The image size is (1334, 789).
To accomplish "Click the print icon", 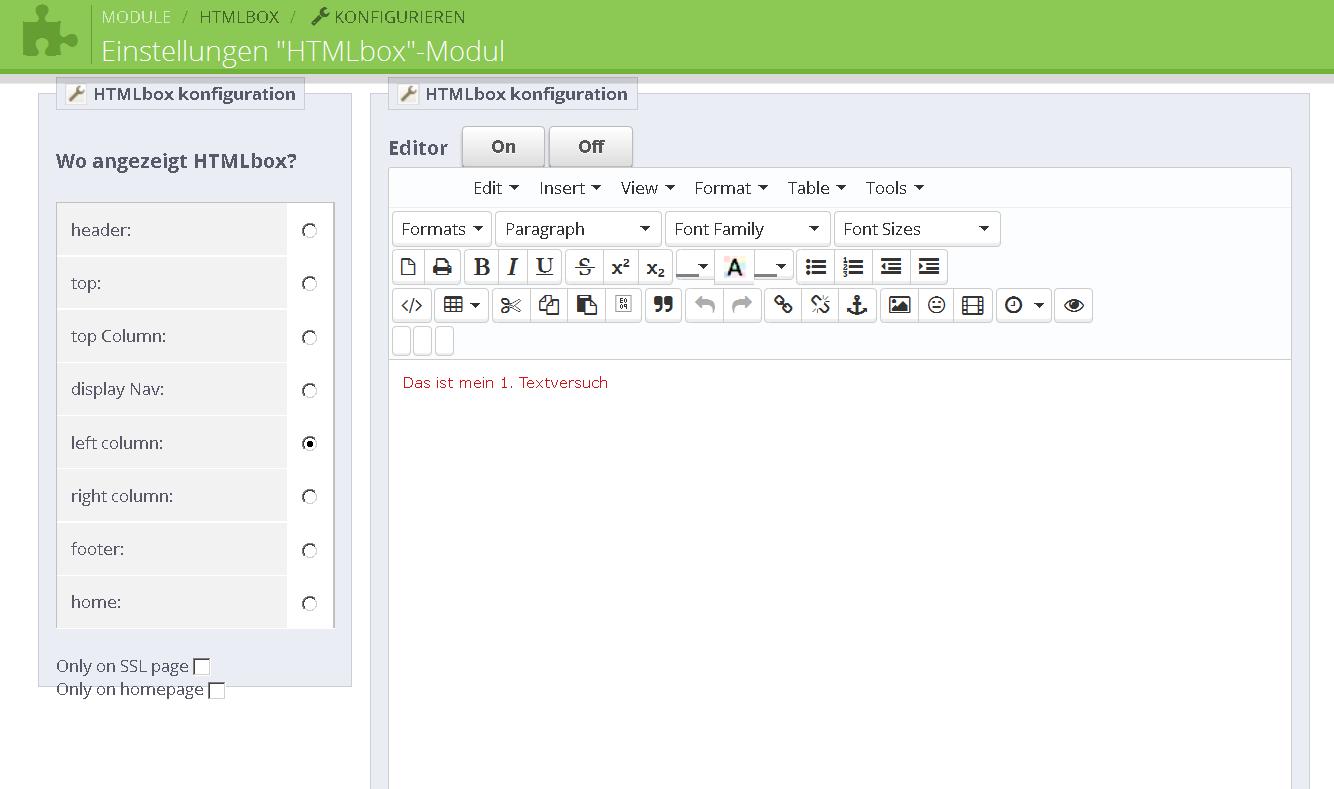I will [x=442, y=267].
